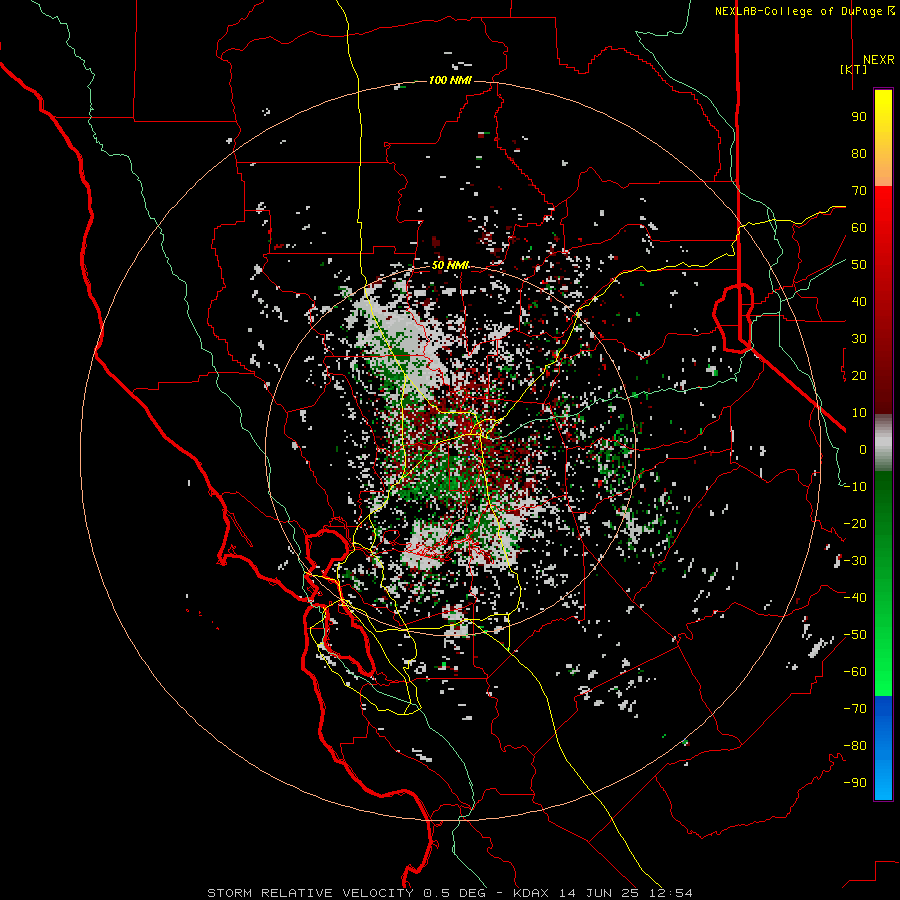Click the 90 value on the velocity scale
This screenshot has height=900, width=900.
[x=859, y=117]
